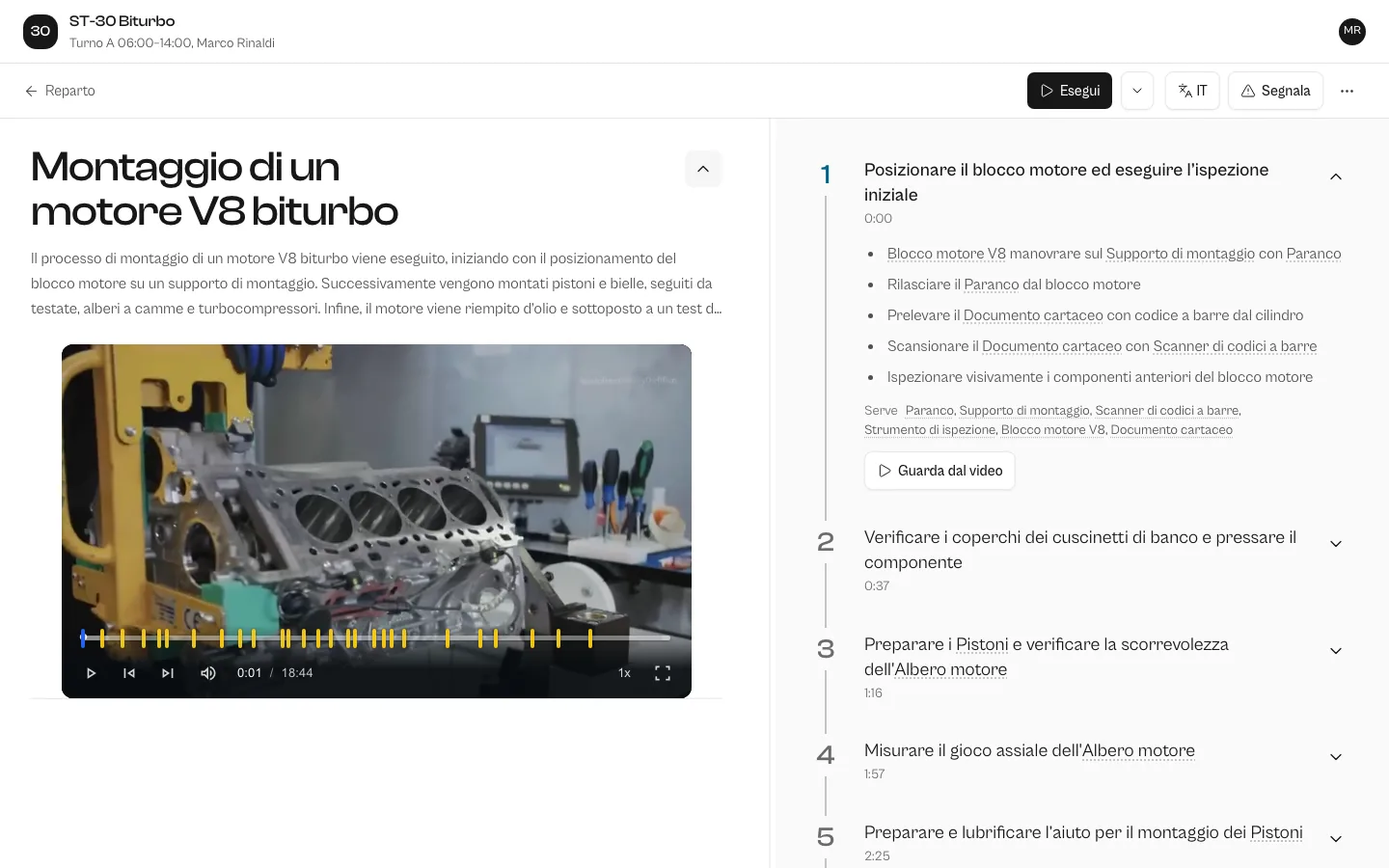Open the three-dot more options menu
This screenshot has height=868, width=1389.
coord(1347,91)
